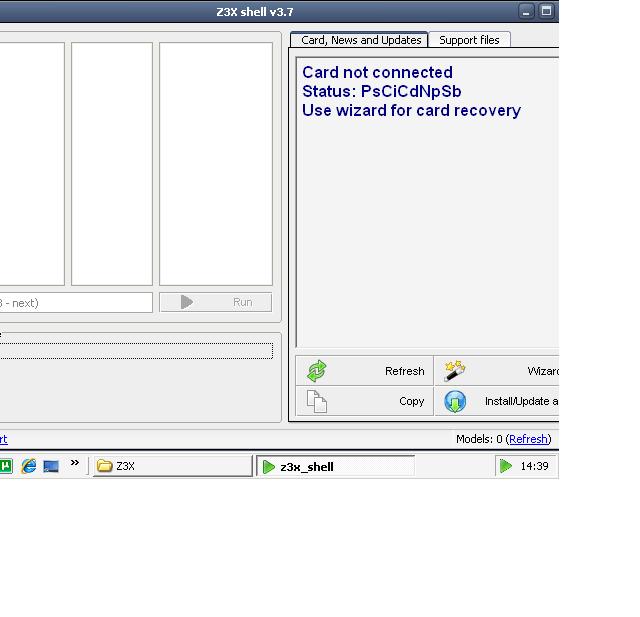
Task: Minimize the Z3X shell window
Action: 526,11
